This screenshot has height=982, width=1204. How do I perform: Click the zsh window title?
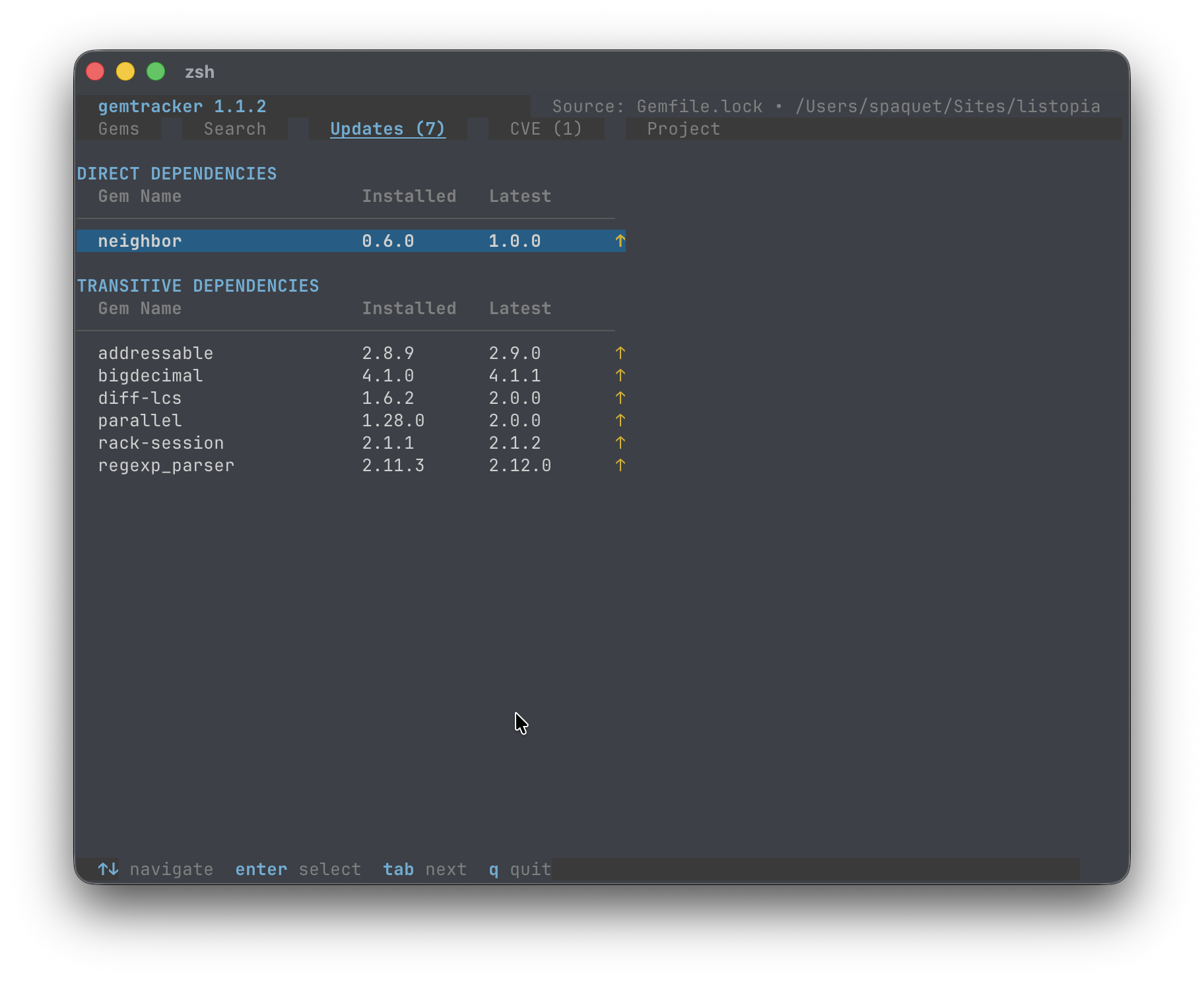199,71
